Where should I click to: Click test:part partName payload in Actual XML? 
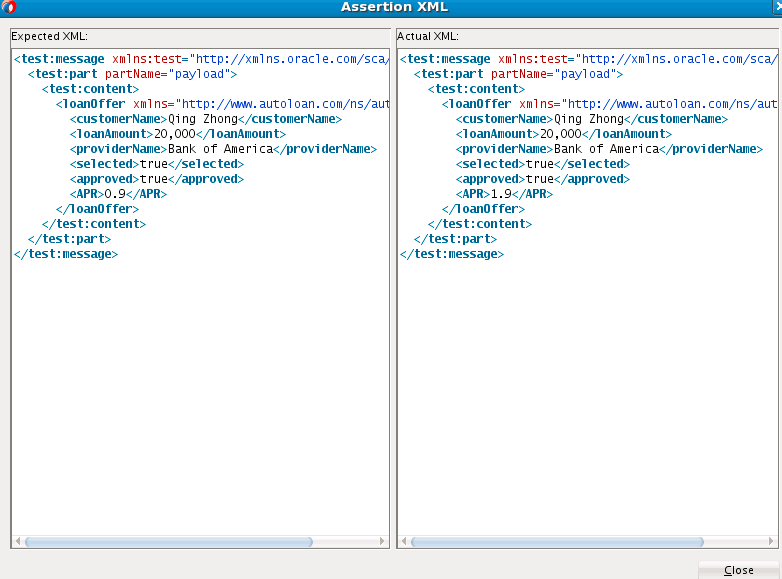(x=518, y=74)
